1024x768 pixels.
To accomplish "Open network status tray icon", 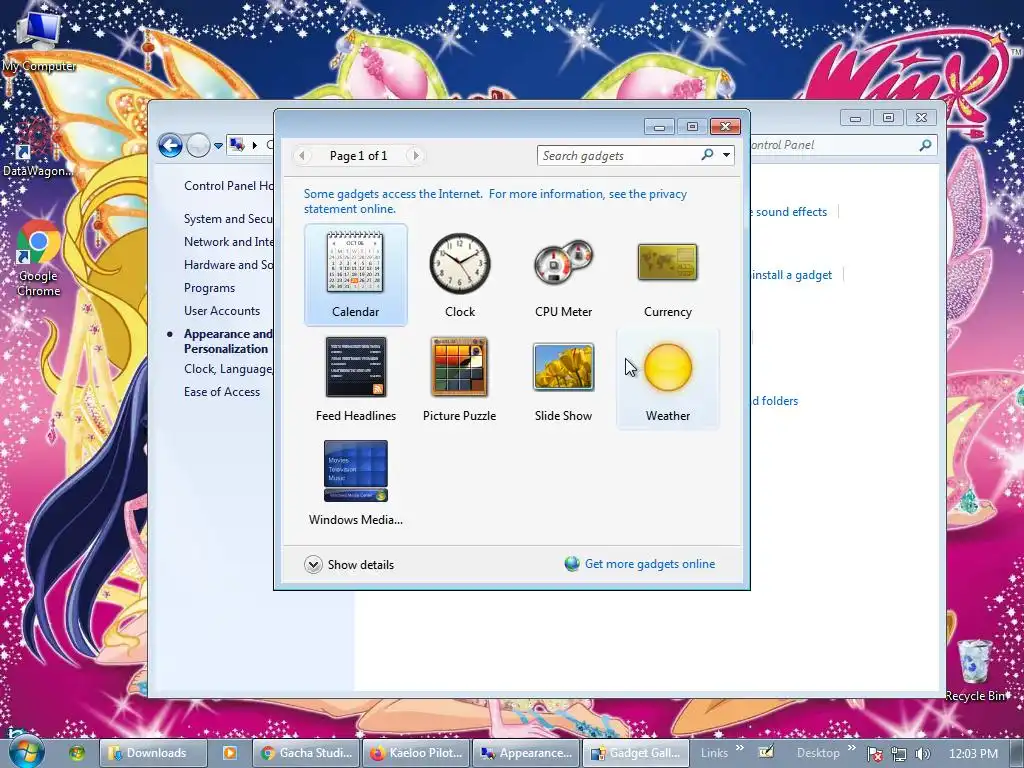I will pyautogui.click(x=899, y=754).
